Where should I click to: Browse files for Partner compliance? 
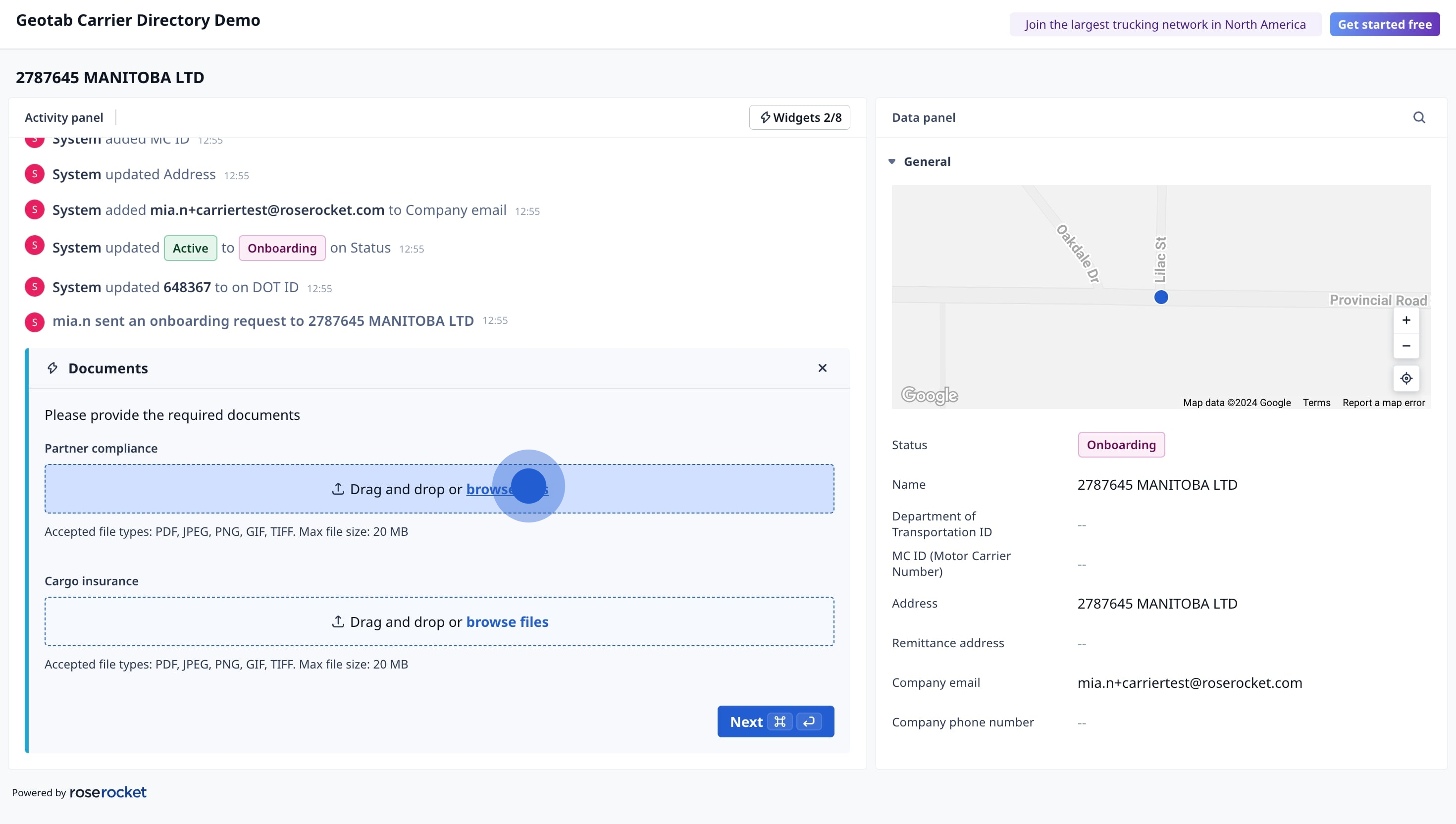click(507, 489)
